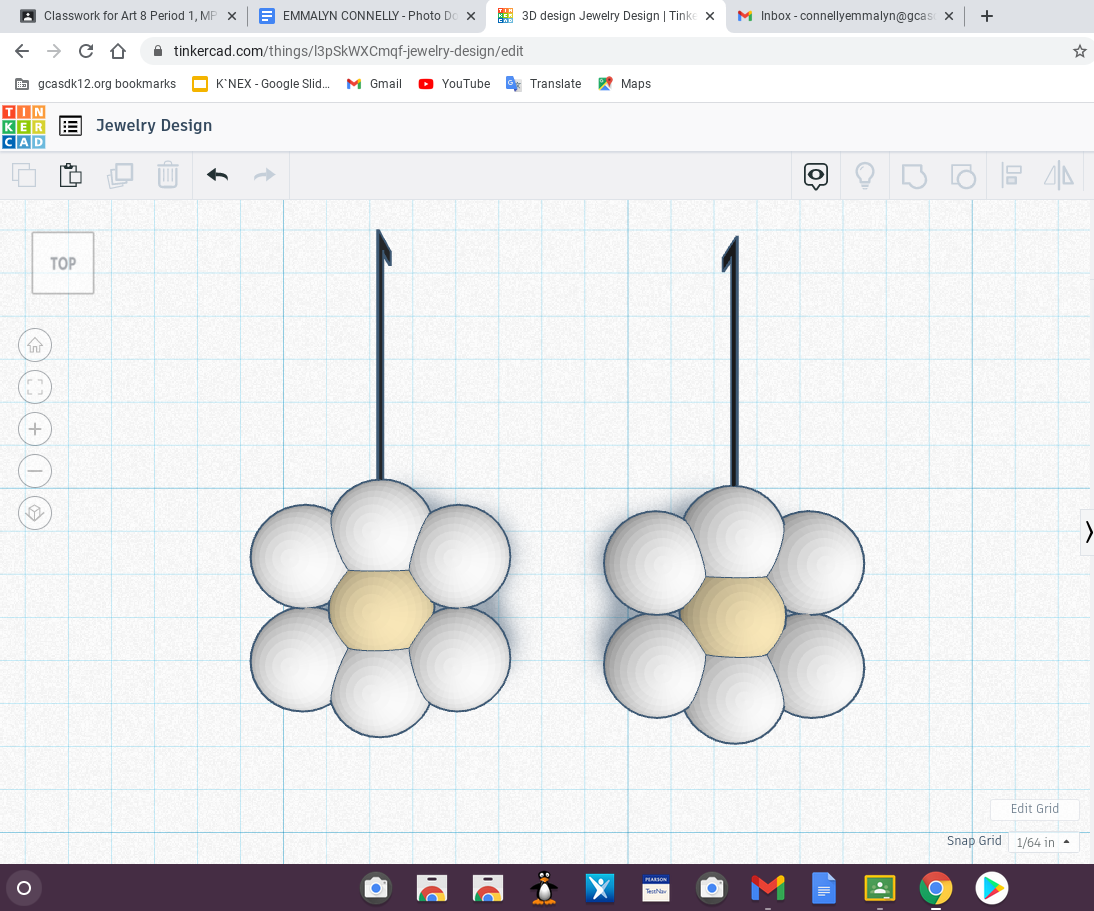Viewport: 1094px width, 911px height.
Task: Switch between perspective and orthographic view
Action: (x=35, y=512)
